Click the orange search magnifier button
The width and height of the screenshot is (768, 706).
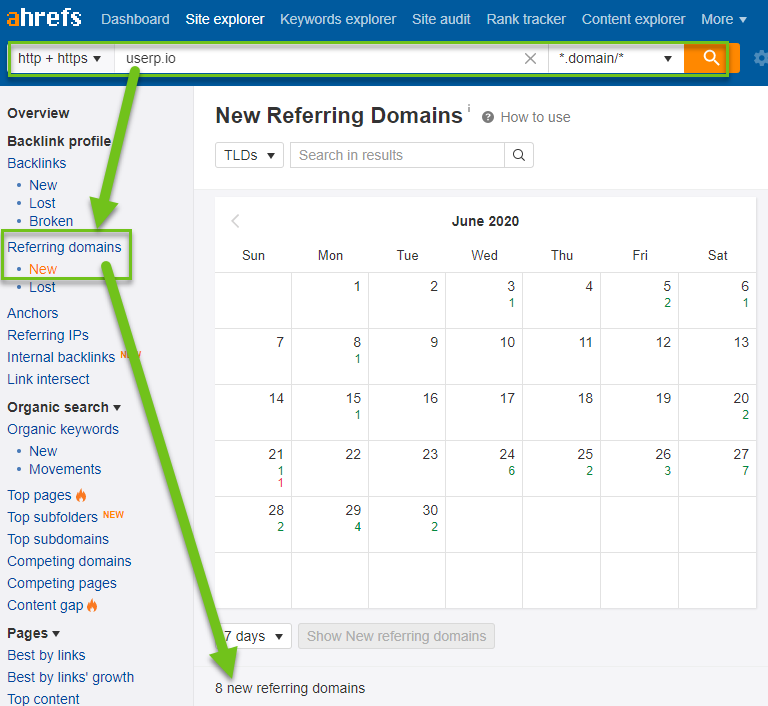[x=711, y=58]
